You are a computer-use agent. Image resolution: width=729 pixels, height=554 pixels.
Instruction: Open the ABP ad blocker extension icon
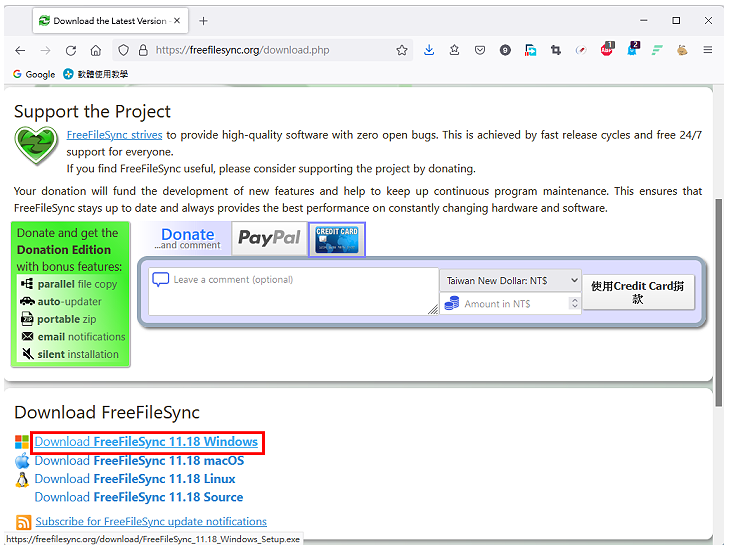pyautogui.click(x=607, y=49)
